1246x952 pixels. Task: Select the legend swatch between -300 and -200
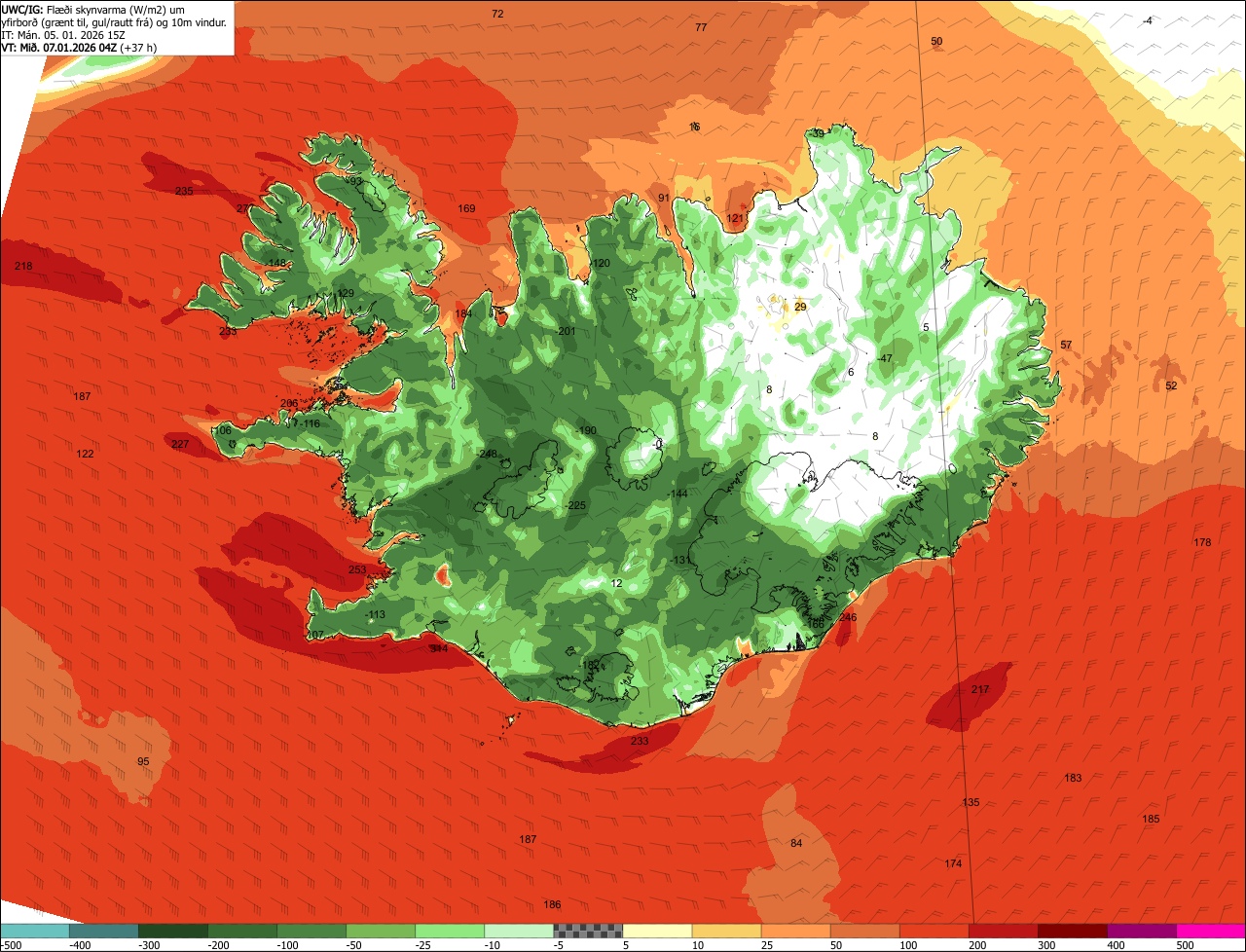pyautogui.click(x=172, y=931)
